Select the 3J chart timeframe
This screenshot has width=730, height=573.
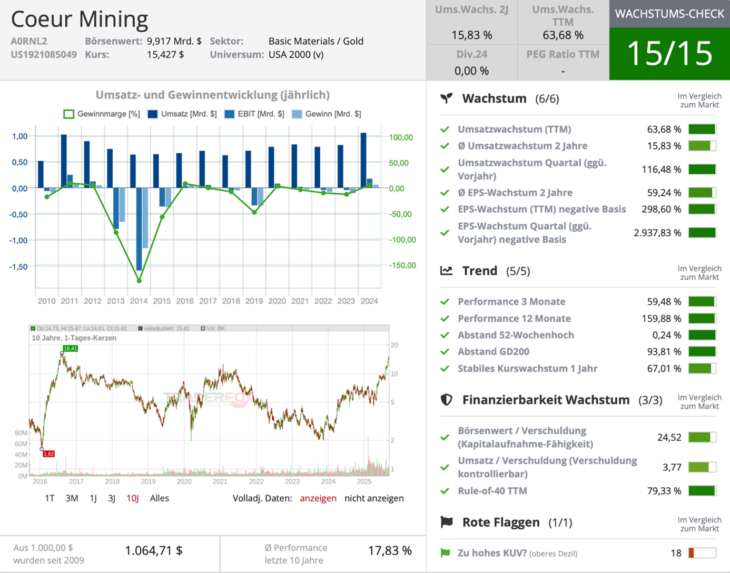(112, 498)
